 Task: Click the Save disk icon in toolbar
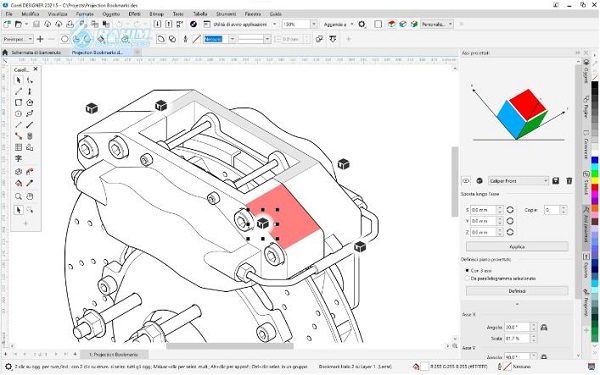click(x=36, y=24)
